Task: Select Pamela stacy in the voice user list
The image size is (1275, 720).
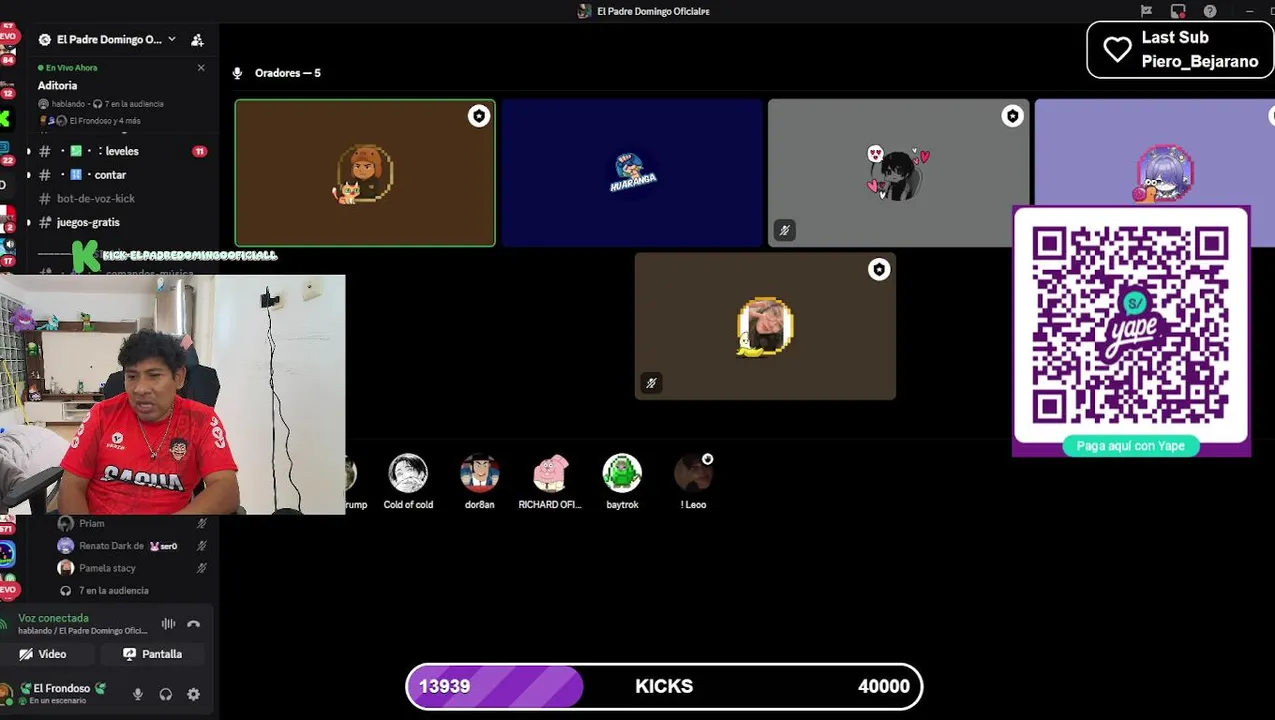Action: pyautogui.click(x=132, y=568)
